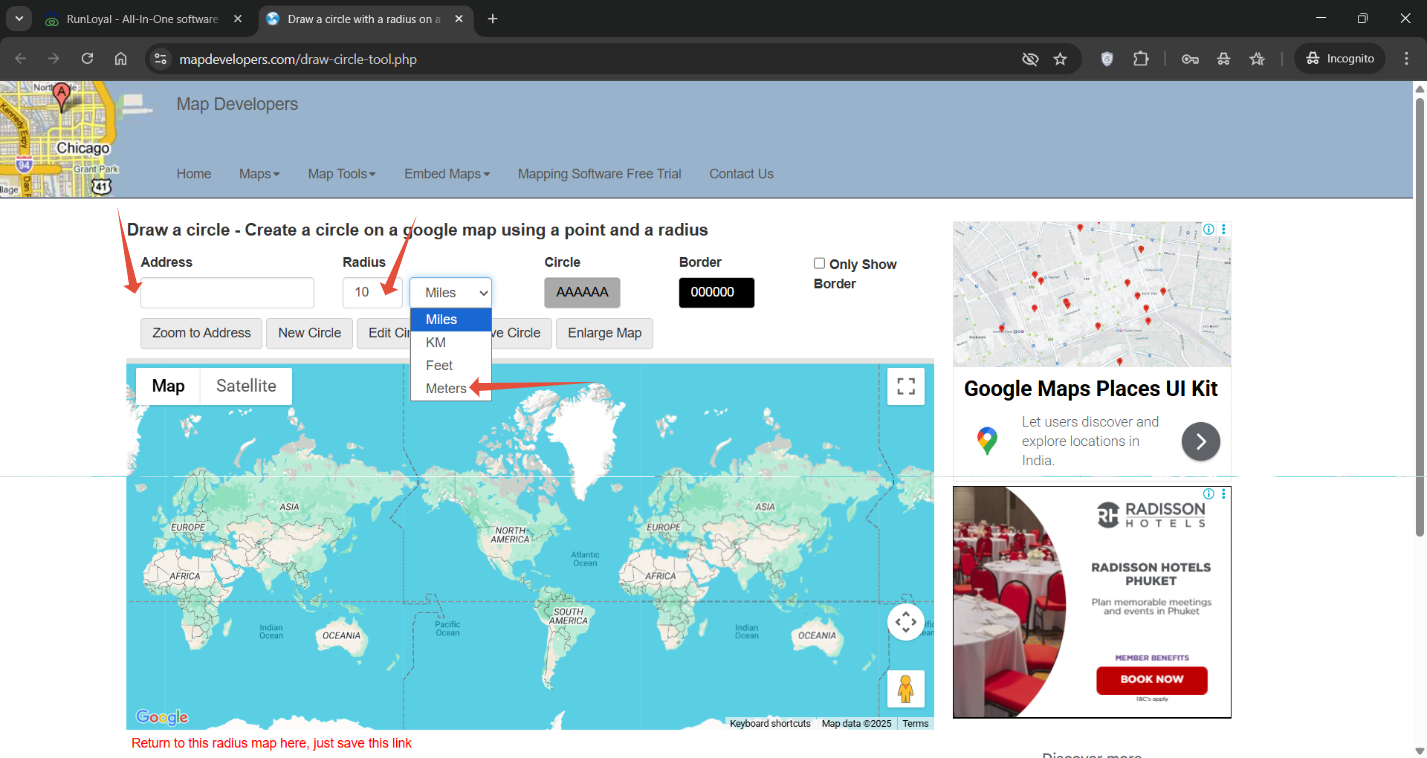Open the Contact Us page

point(741,173)
